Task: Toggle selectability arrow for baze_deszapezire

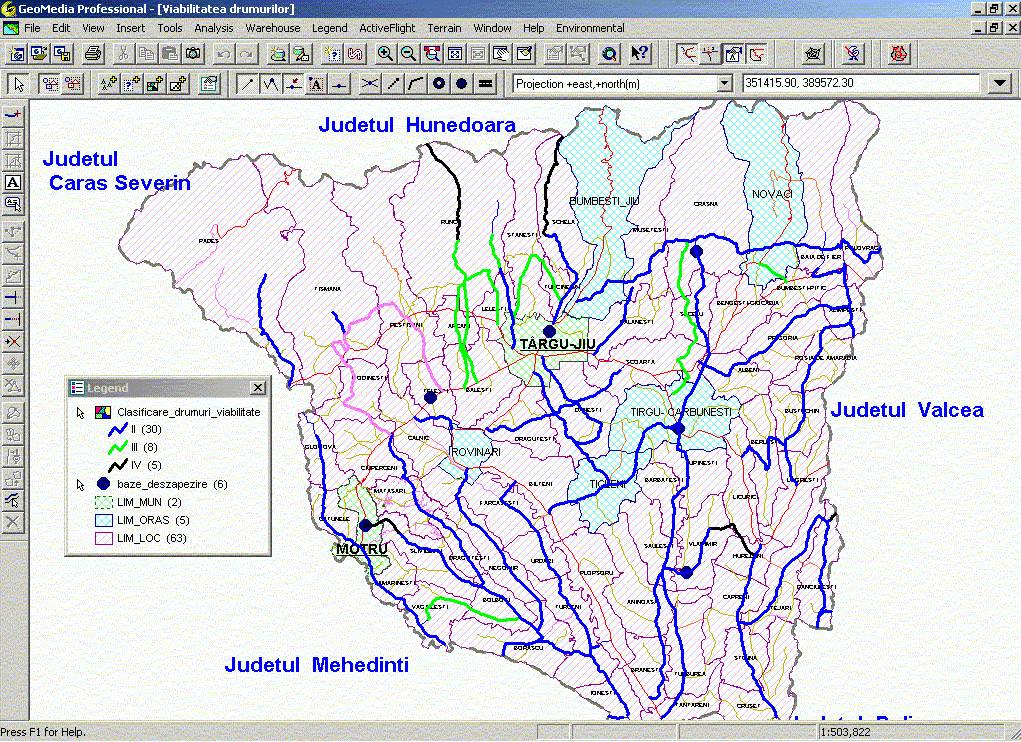Action: coord(81,485)
